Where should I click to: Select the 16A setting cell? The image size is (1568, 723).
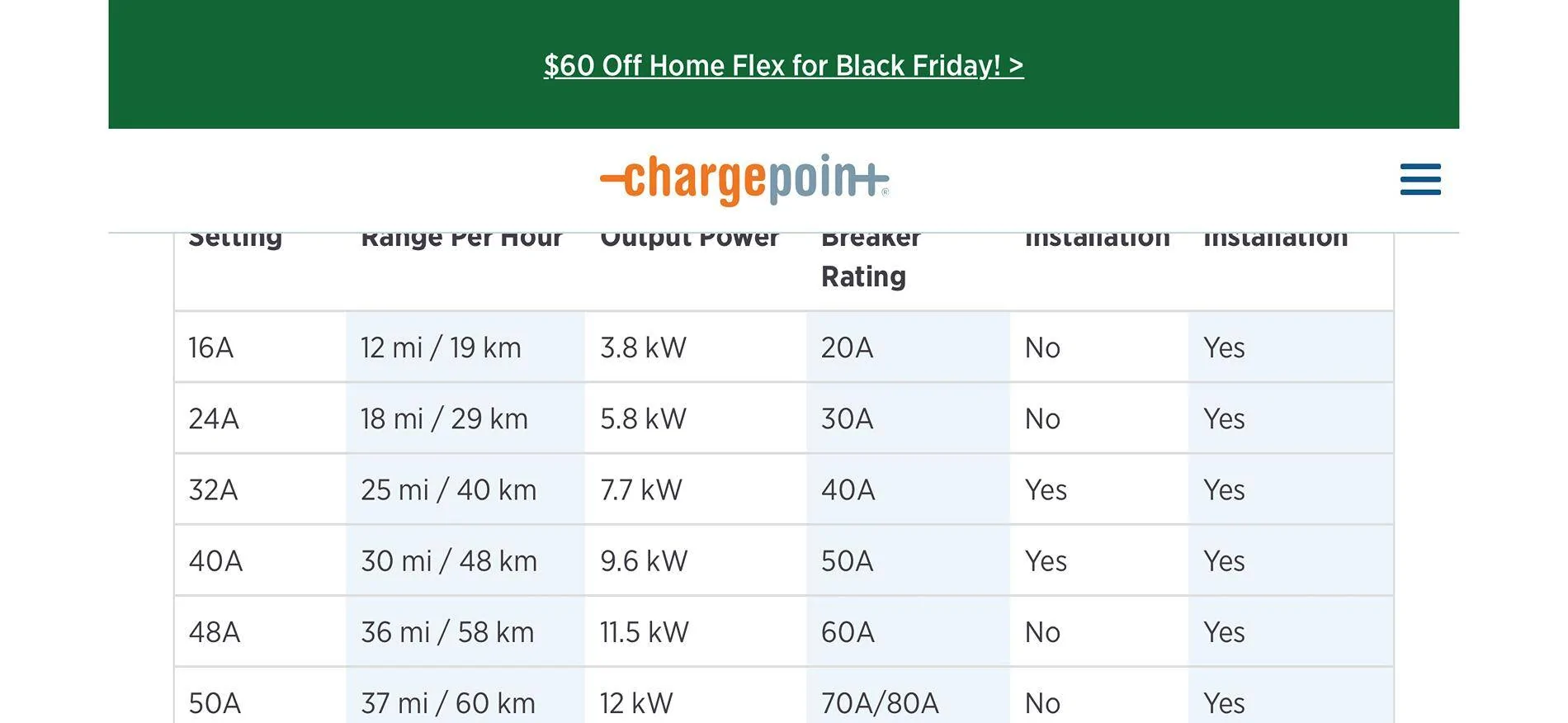coord(211,347)
